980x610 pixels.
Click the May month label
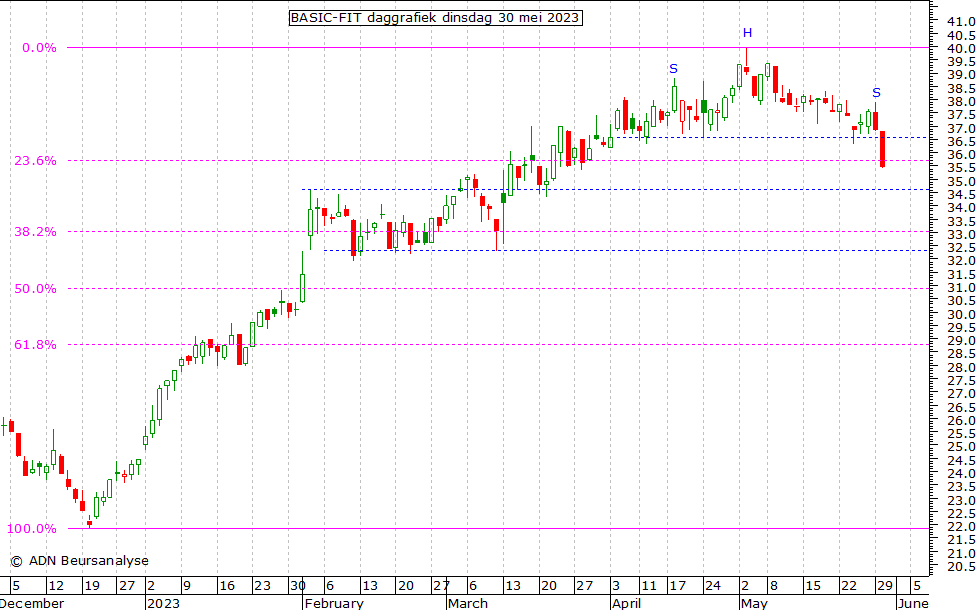click(754, 603)
